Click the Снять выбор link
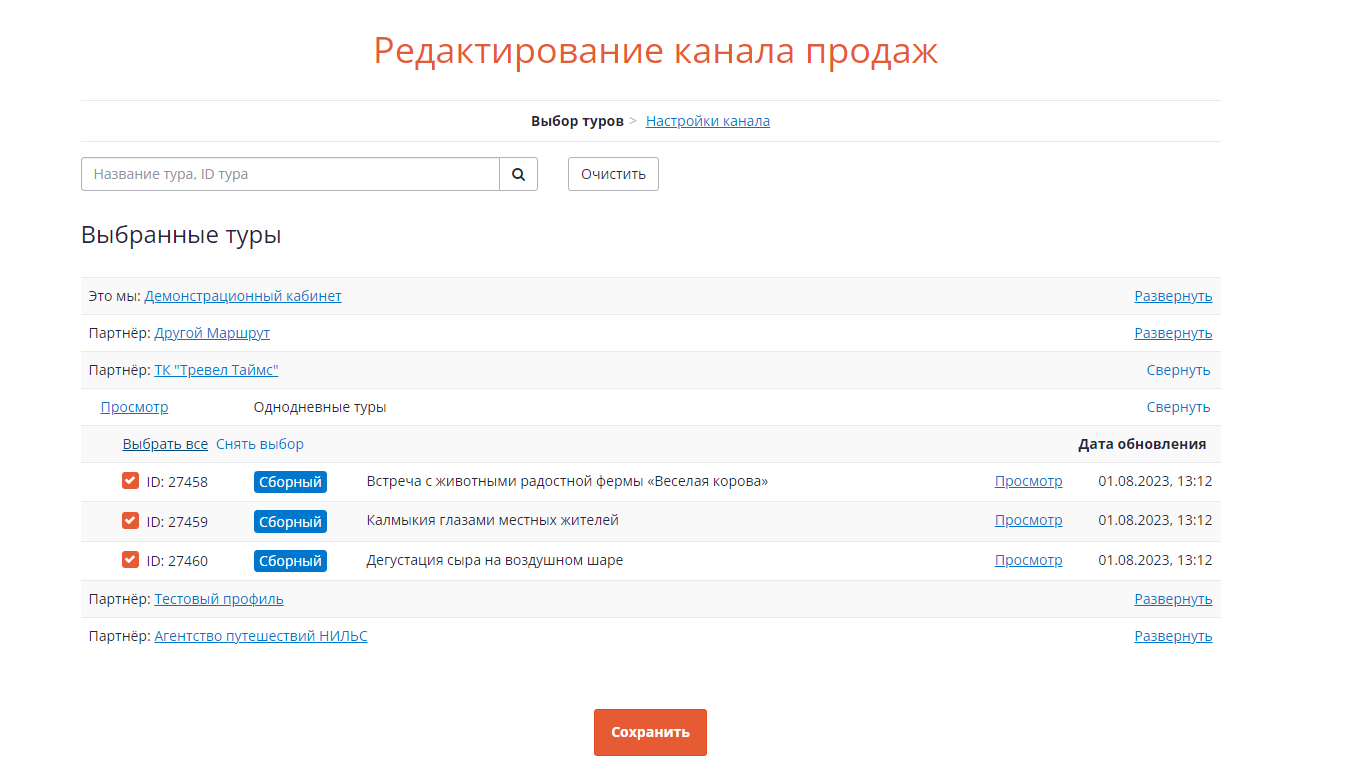Viewport: 1359px width, 770px height. 260,444
